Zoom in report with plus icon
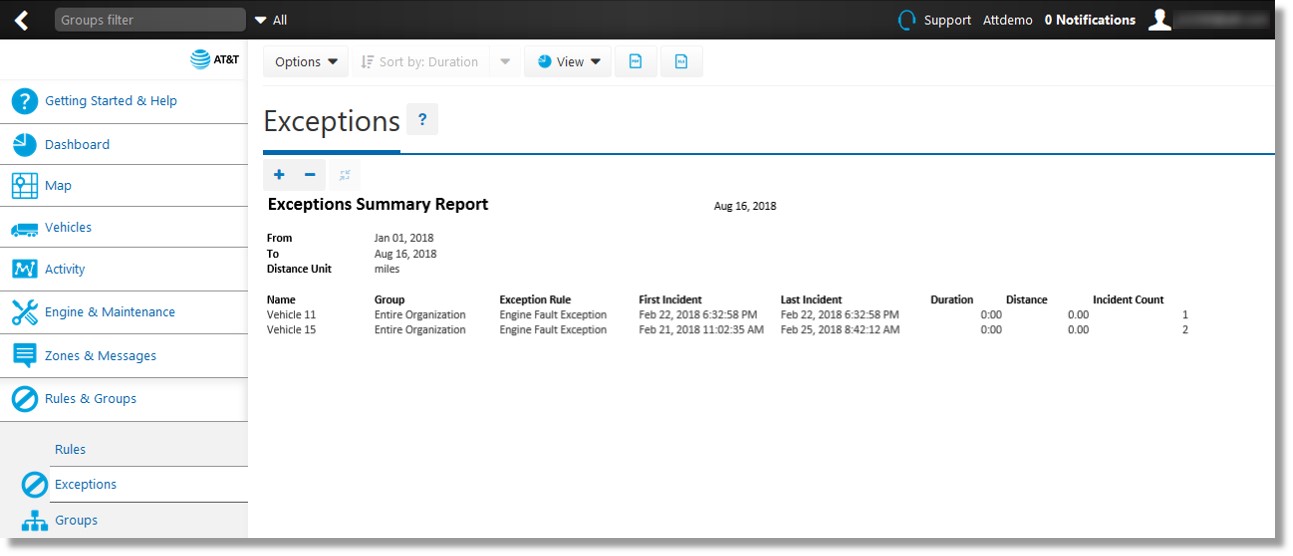The height and width of the screenshot is (556, 1293). [279, 175]
